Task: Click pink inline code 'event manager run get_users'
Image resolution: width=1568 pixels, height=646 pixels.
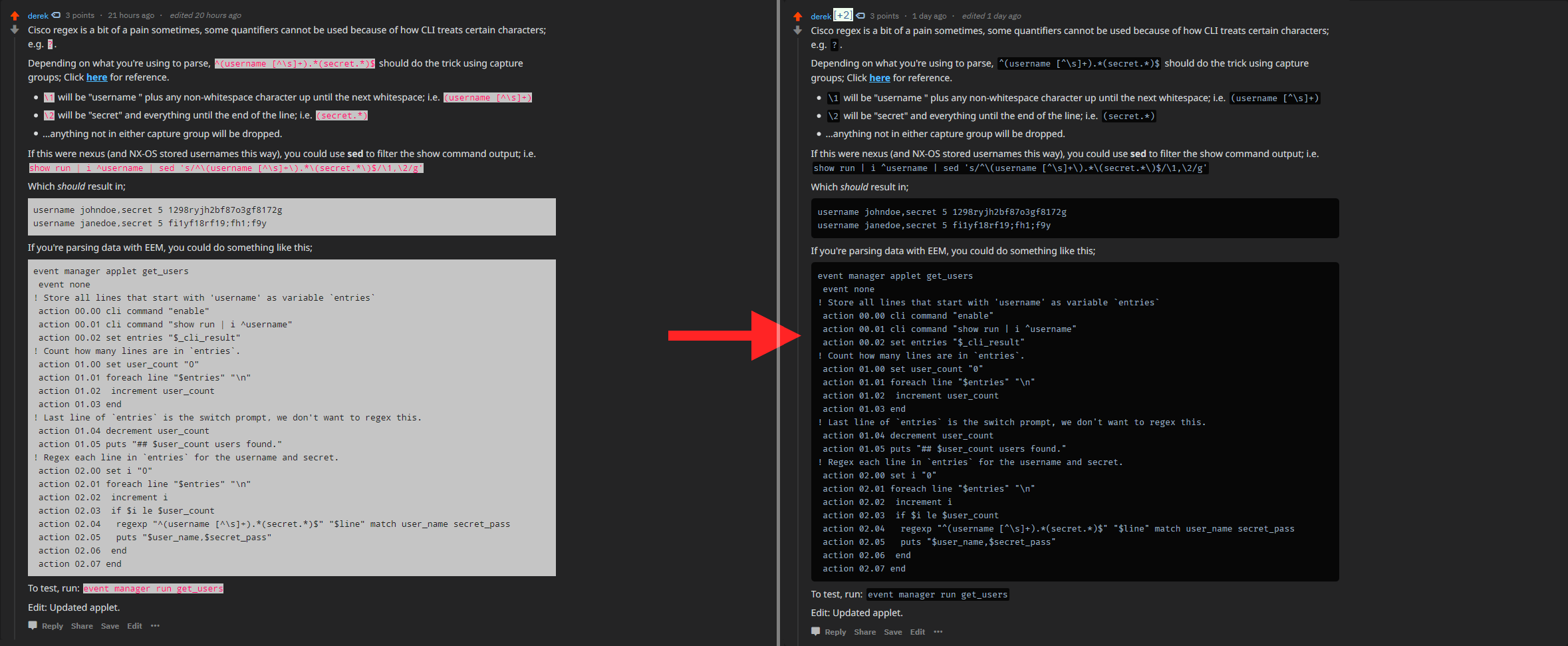Action: 154,589
